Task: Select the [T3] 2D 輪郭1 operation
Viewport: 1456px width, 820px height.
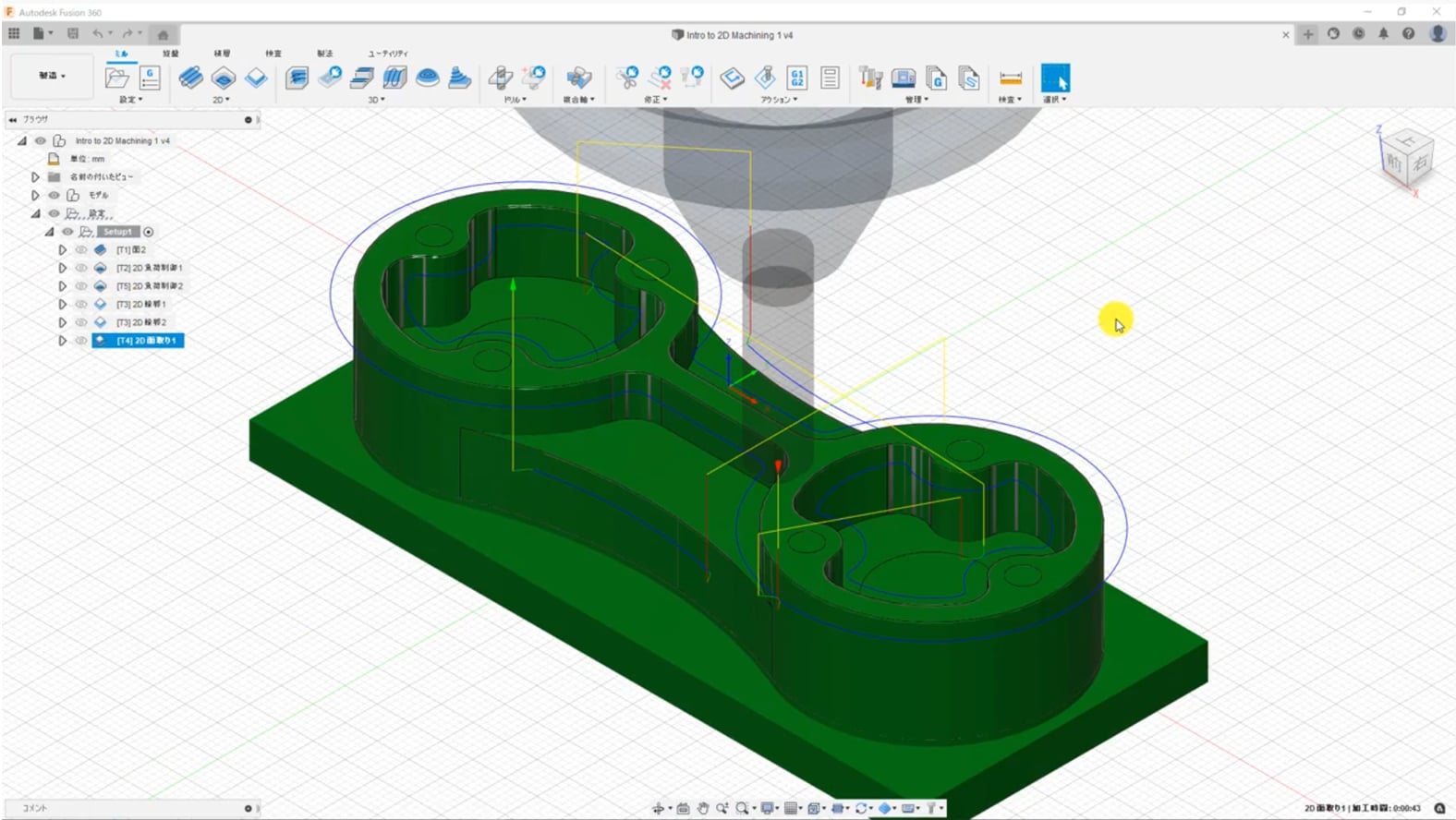Action: 140,305
